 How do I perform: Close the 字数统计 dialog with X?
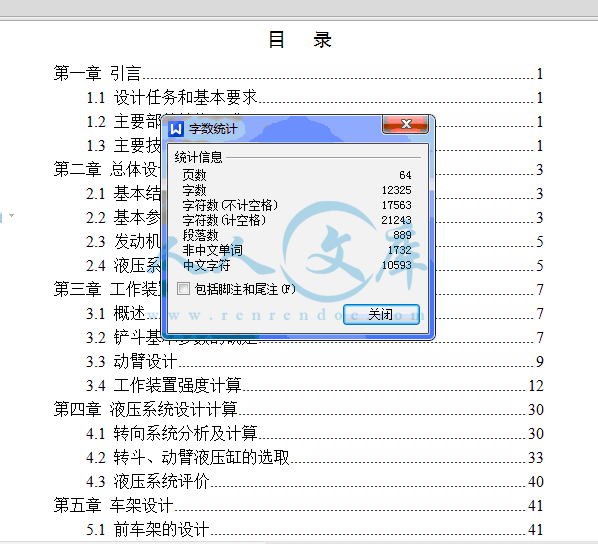pyautogui.click(x=405, y=124)
